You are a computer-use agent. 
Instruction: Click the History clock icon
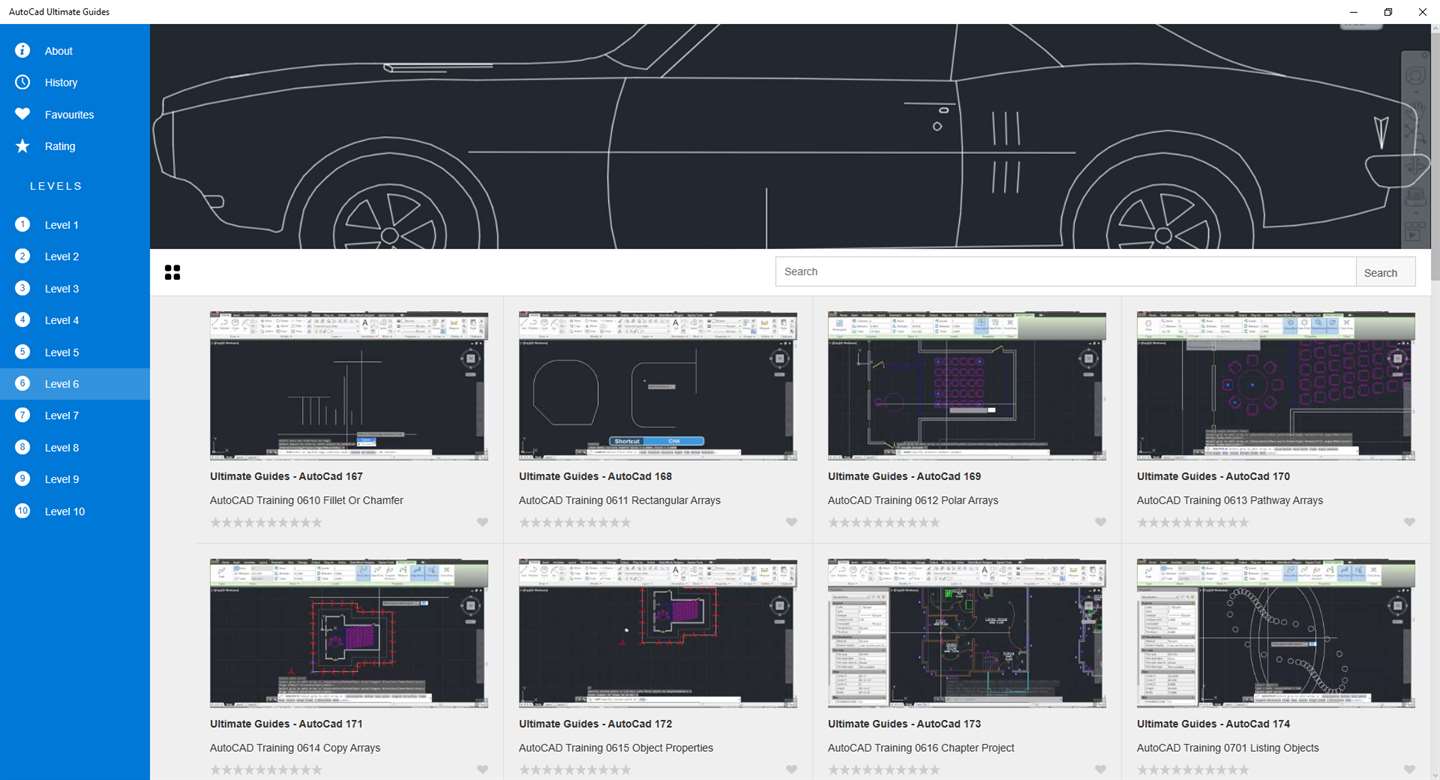pos(23,82)
